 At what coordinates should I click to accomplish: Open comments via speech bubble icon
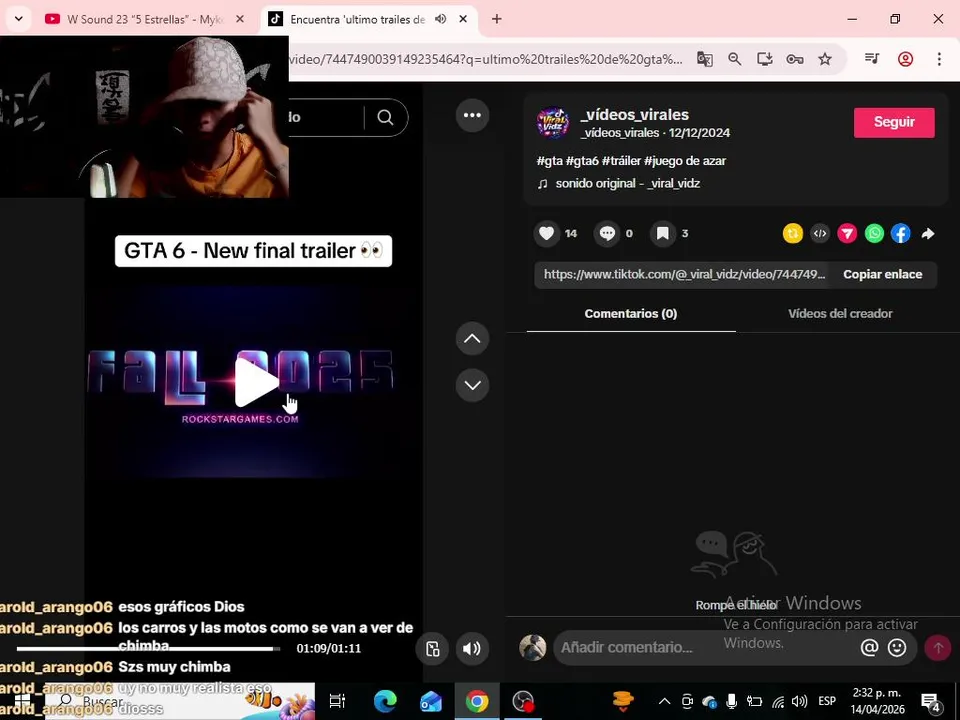click(x=607, y=233)
